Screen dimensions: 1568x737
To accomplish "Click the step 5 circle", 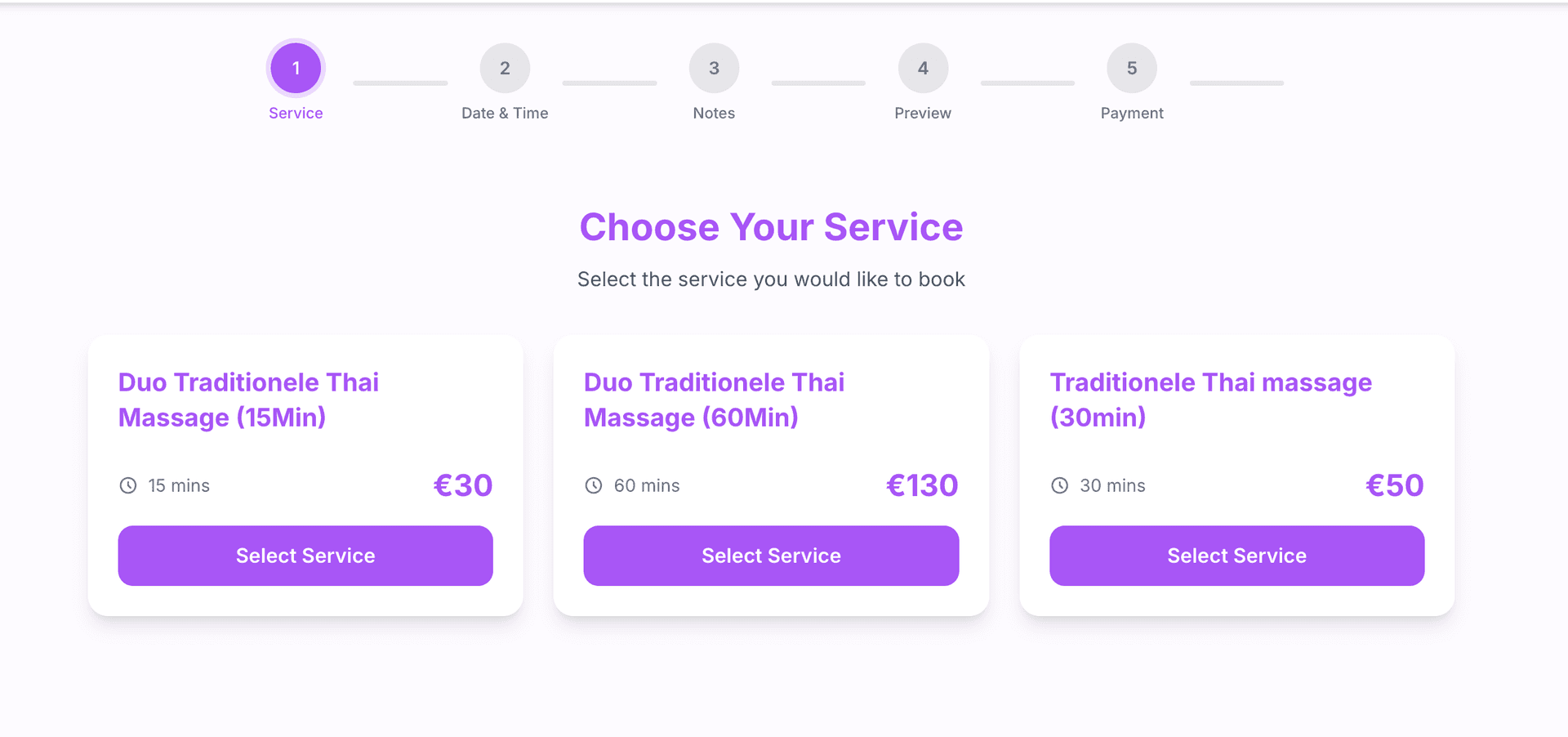I will [1132, 68].
